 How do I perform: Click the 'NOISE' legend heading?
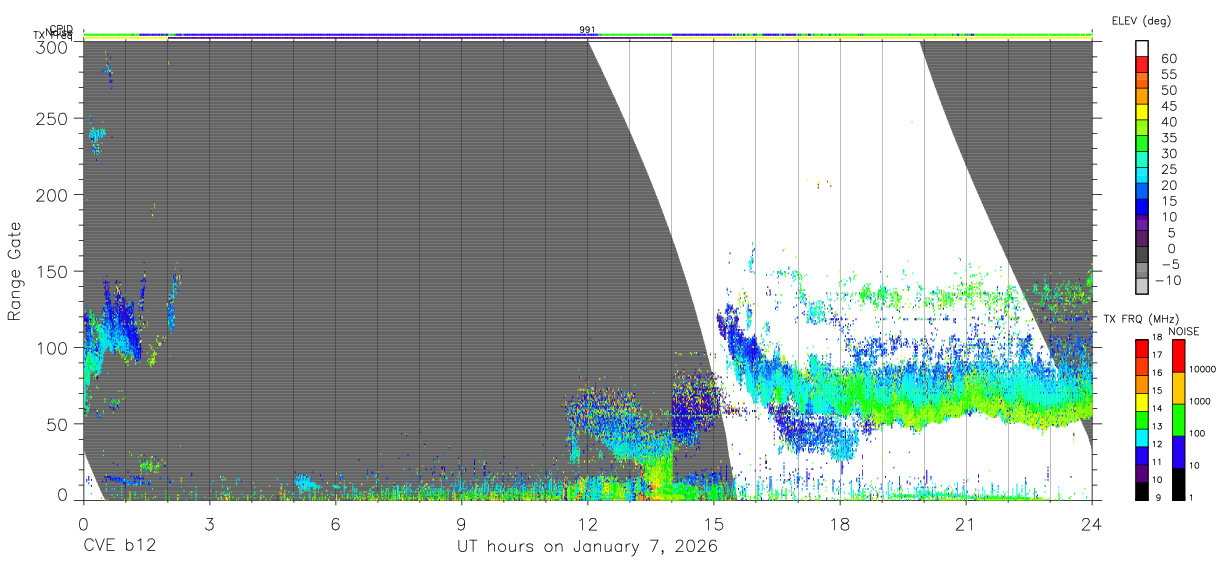point(1183,331)
